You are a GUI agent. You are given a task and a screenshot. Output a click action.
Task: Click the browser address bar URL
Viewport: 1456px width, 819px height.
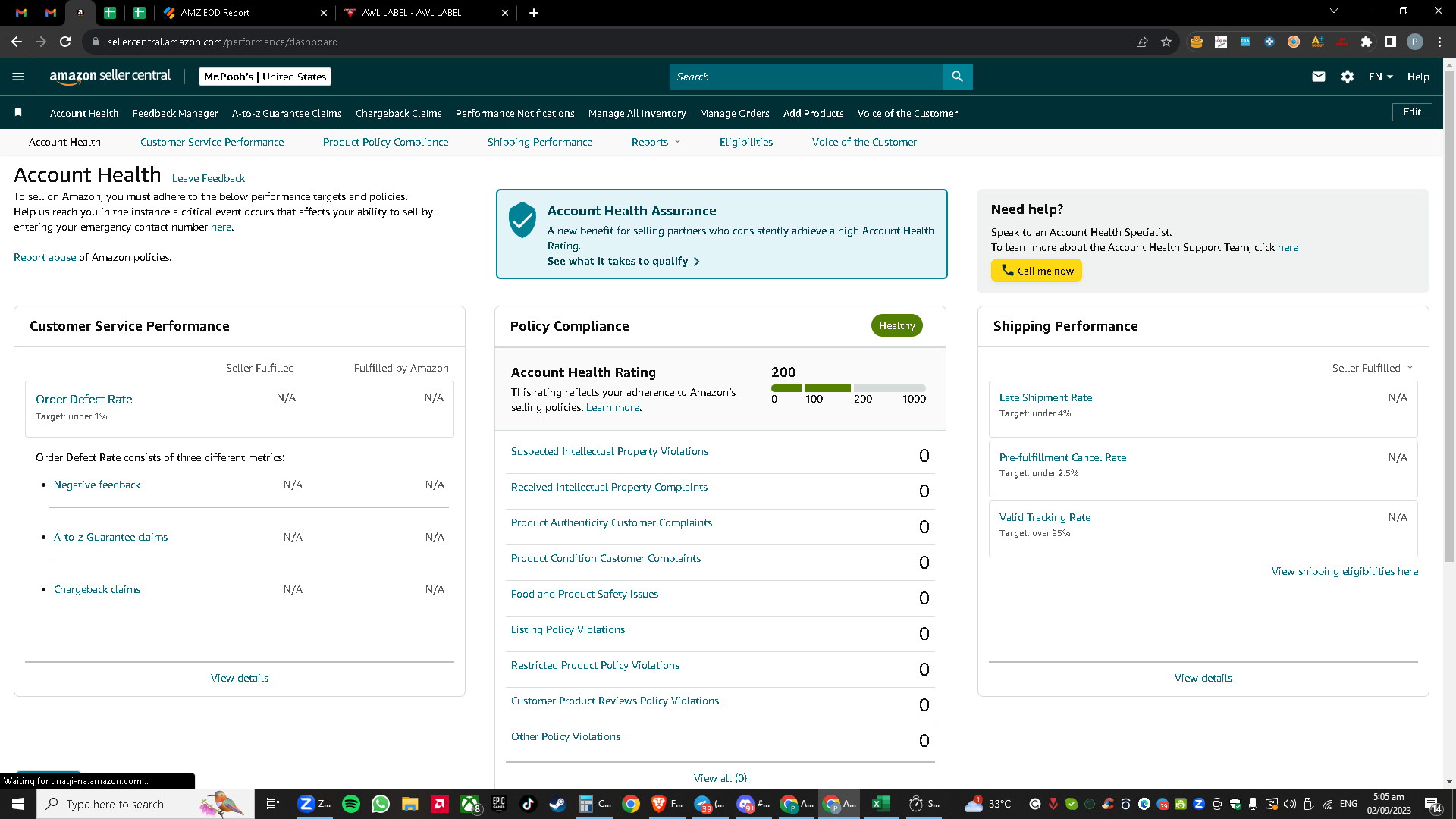coord(223,42)
